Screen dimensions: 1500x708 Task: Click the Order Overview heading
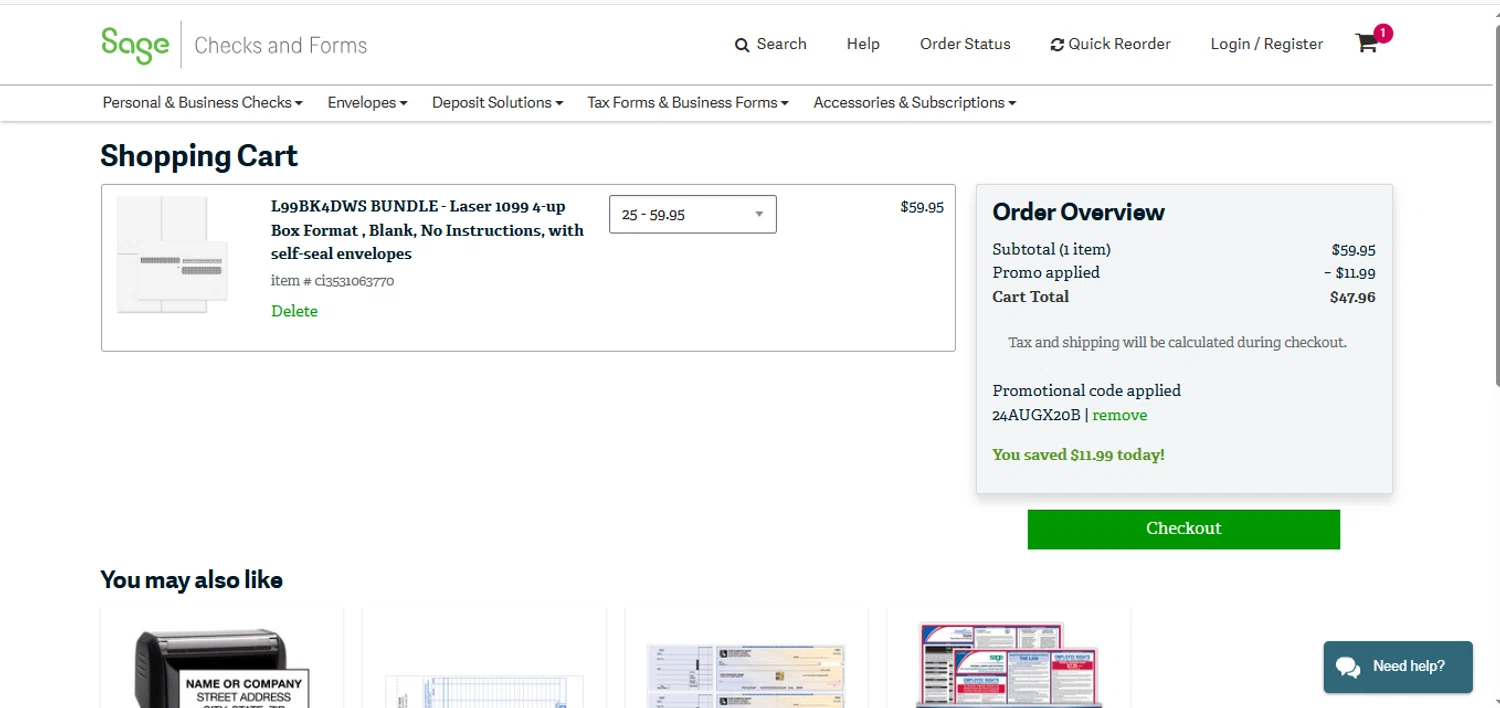pos(1078,212)
